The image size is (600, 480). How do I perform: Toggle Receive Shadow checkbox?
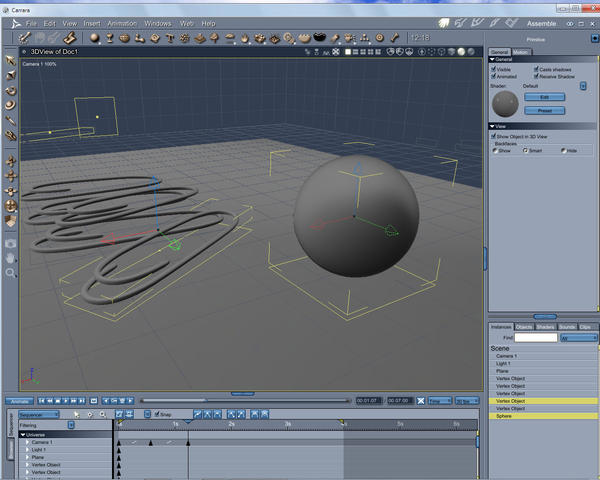pos(536,76)
